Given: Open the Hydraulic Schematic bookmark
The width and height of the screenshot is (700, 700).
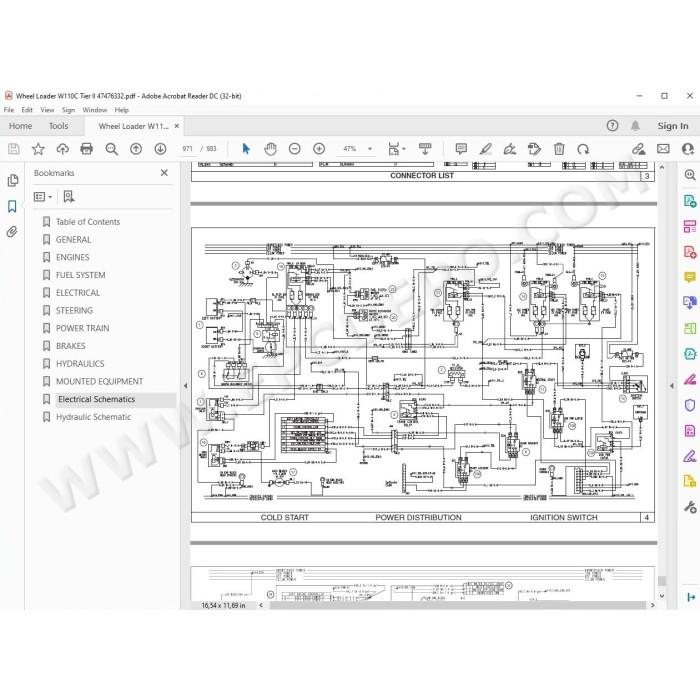Looking at the screenshot, I should click(93, 417).
